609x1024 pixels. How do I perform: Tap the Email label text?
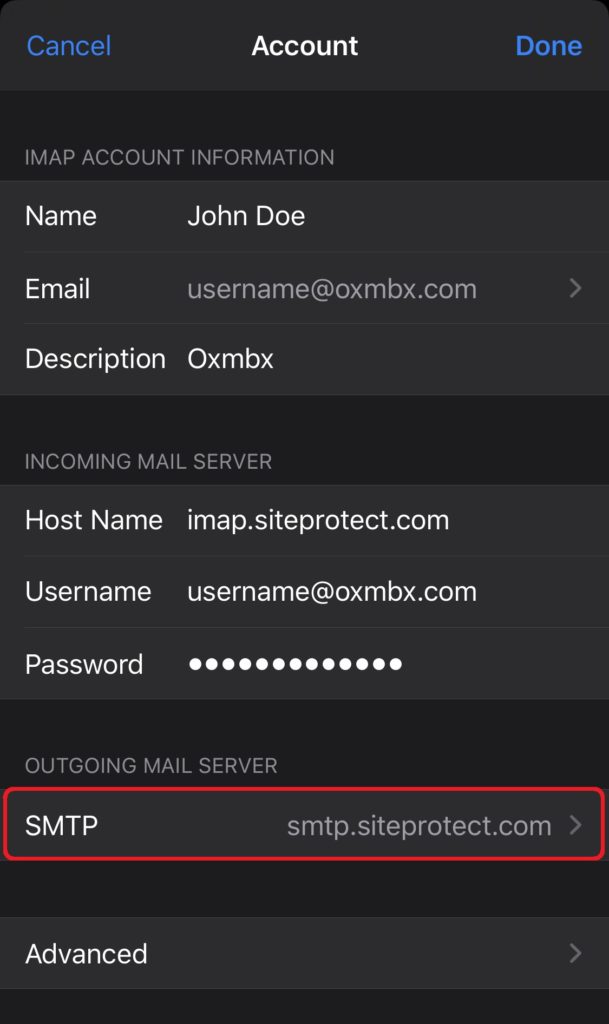pos(57,289)
